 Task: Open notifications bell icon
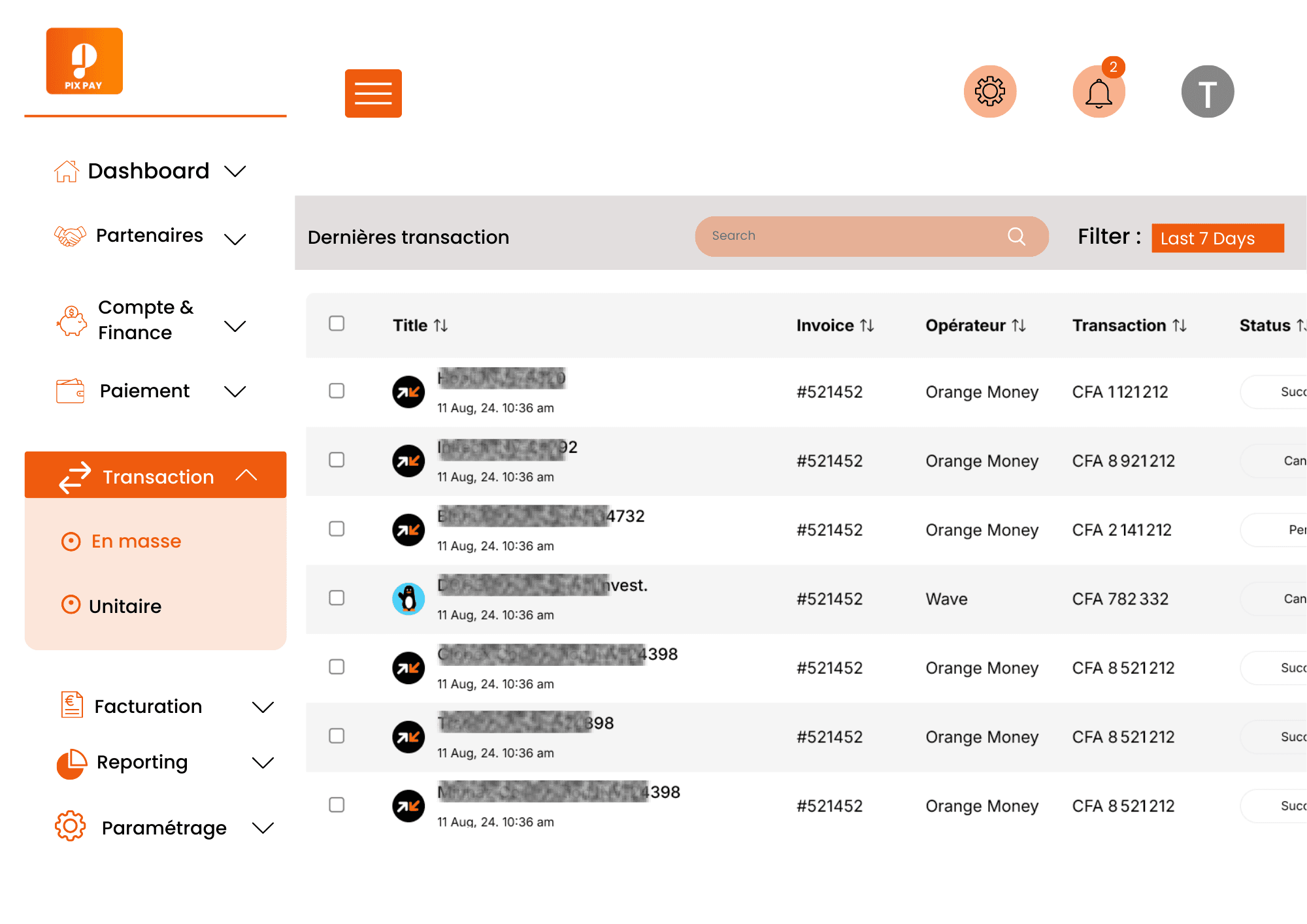(x=1099, y=92)
